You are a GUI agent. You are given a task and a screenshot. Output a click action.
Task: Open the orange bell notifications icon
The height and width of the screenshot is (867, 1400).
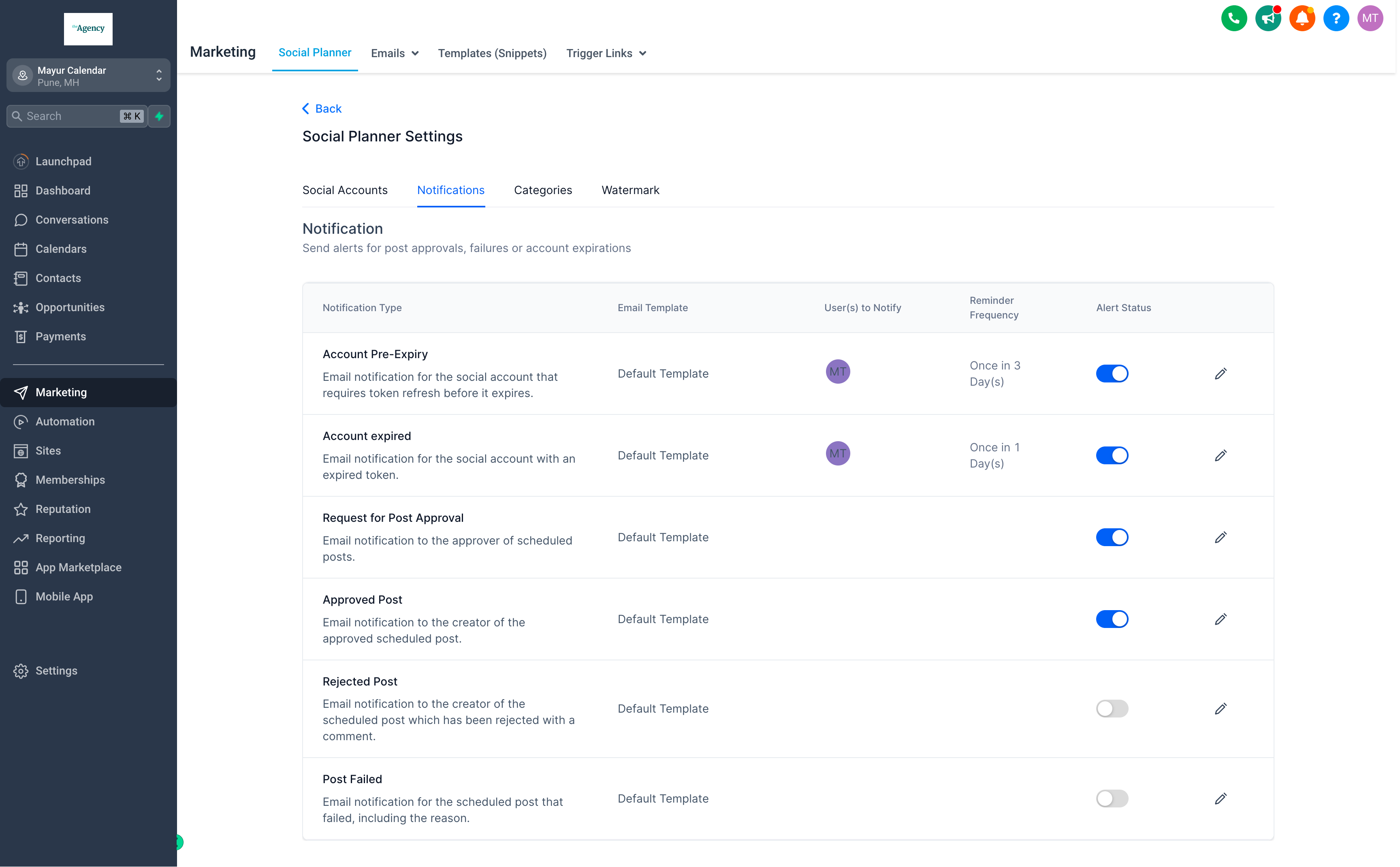pyautogui.click(x=1302, y=18)
